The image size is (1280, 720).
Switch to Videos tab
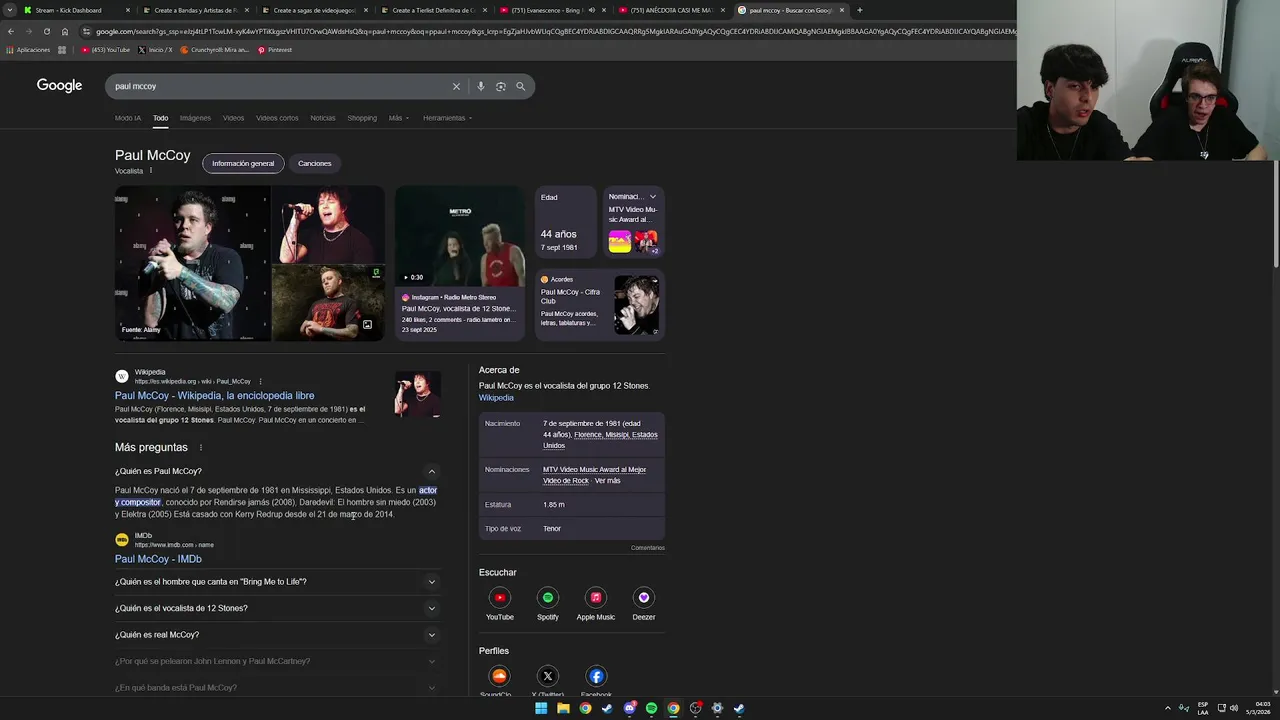233,118
